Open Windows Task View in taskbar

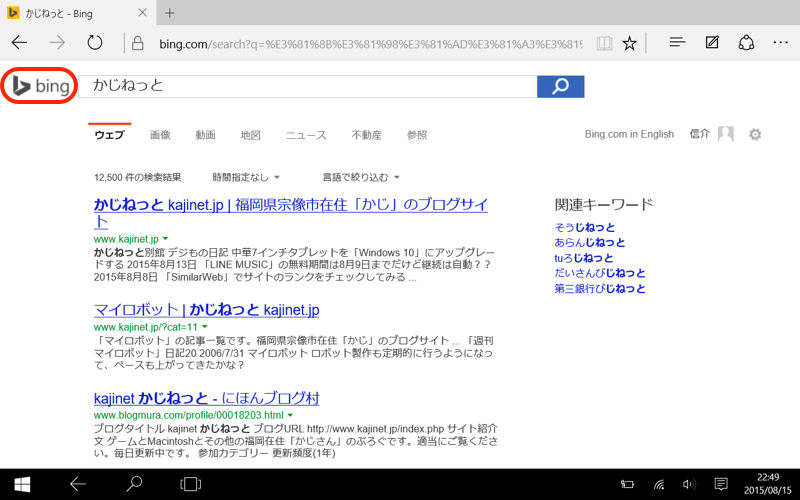189,484
